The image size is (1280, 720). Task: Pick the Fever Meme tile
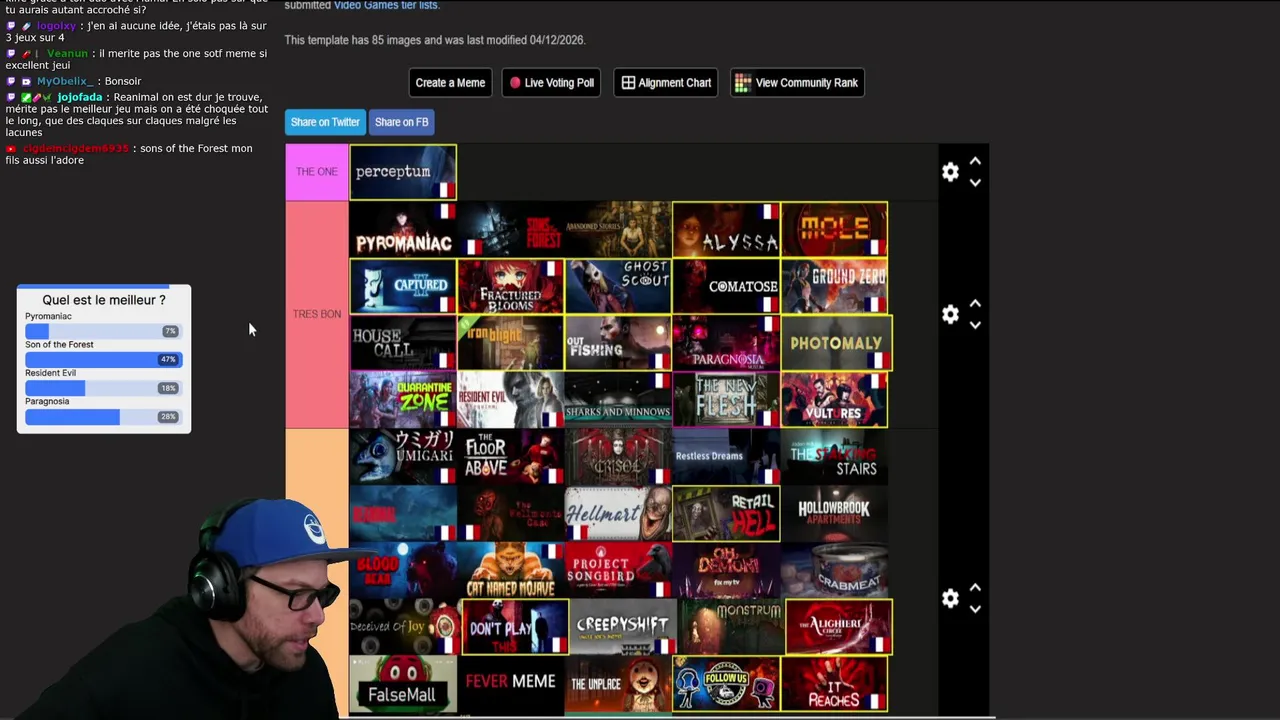click(x=511, y=685)
